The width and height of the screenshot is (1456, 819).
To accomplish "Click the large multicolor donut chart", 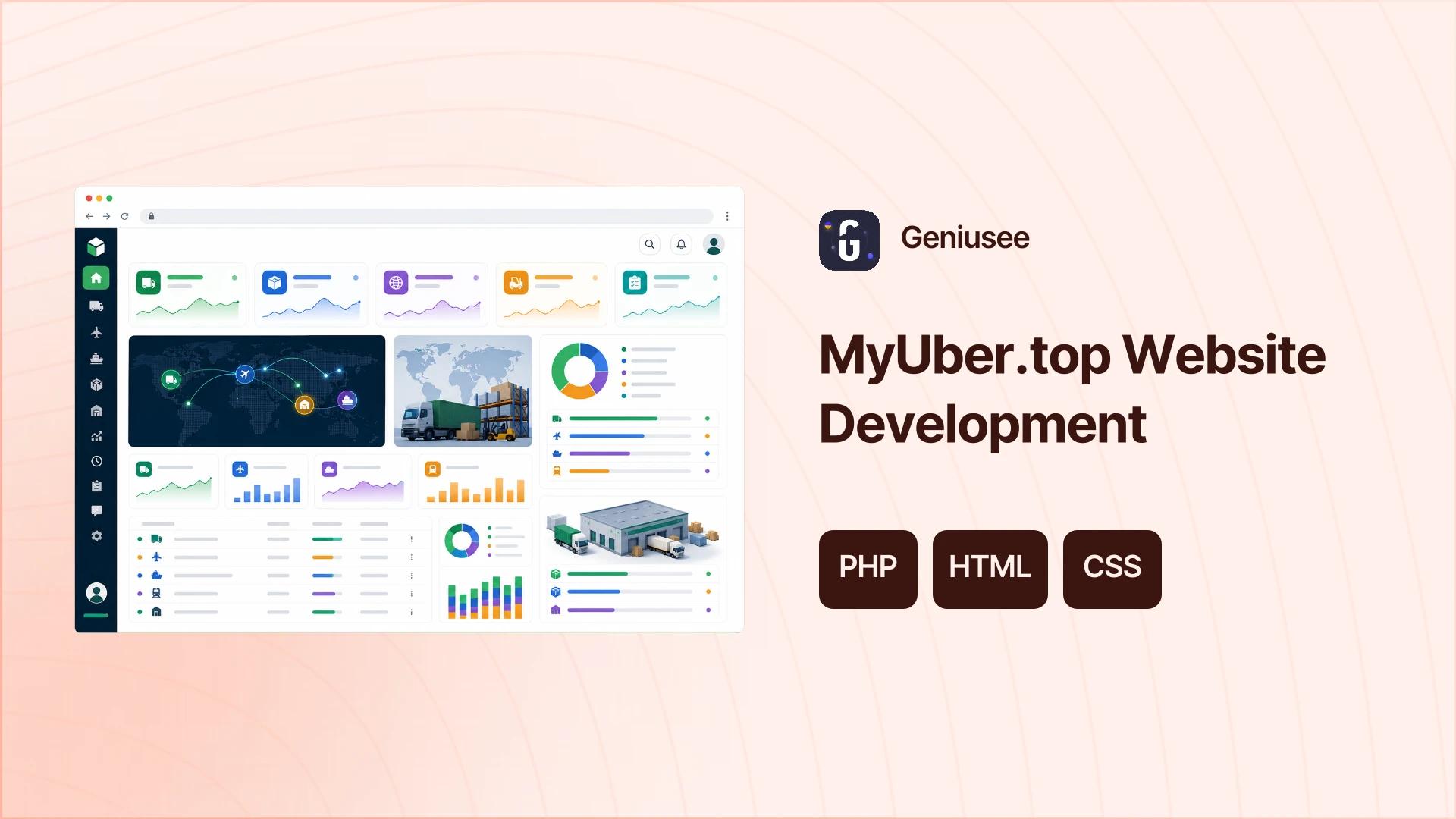I will click(579, 371).
